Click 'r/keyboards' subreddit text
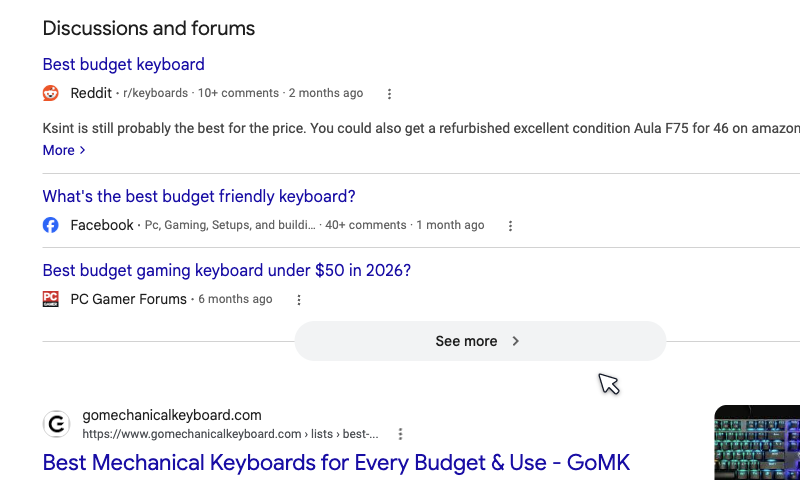This screenshot has width=800, height=480. point(156,93)
